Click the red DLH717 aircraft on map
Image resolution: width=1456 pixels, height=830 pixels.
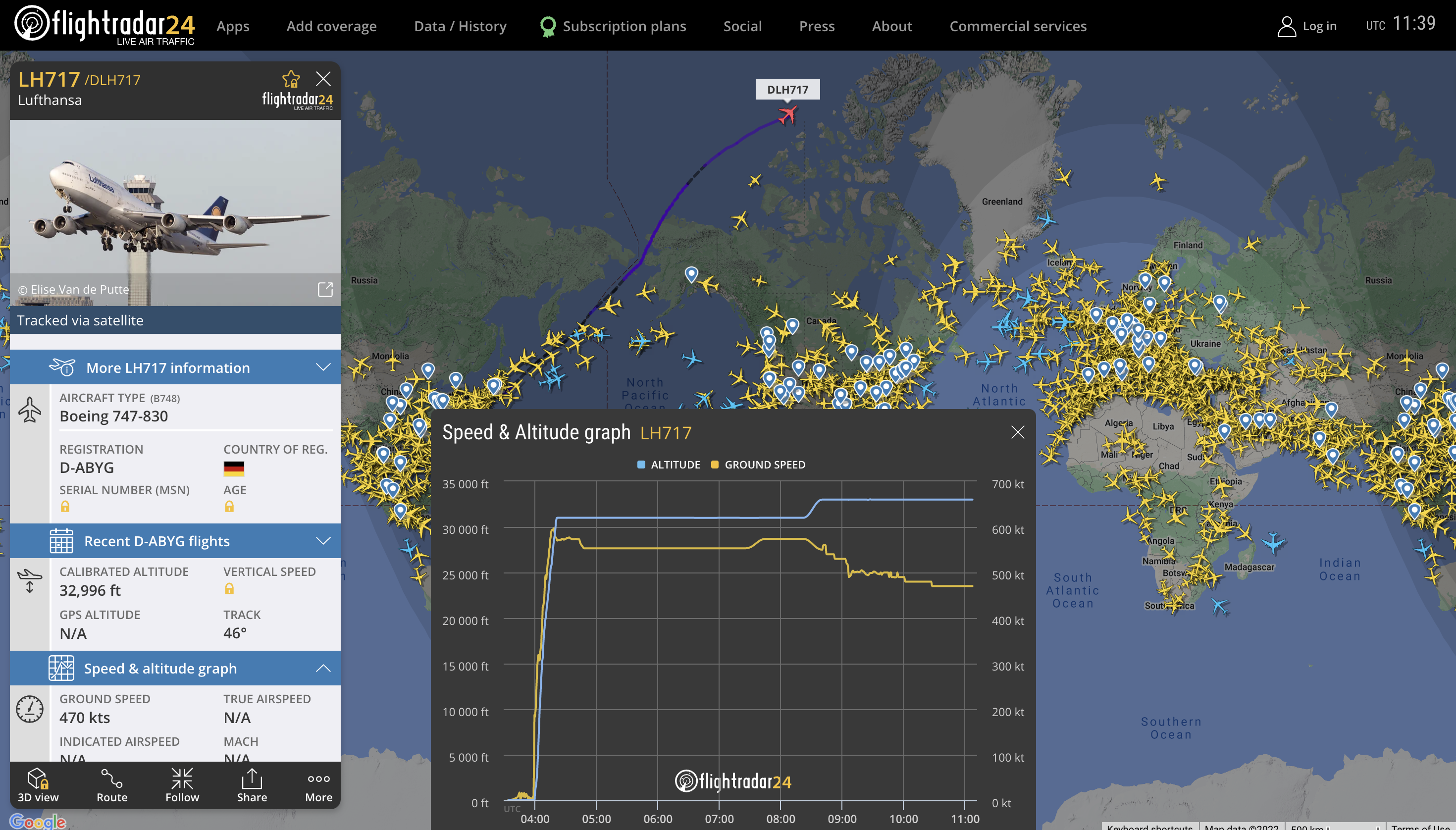787,114
